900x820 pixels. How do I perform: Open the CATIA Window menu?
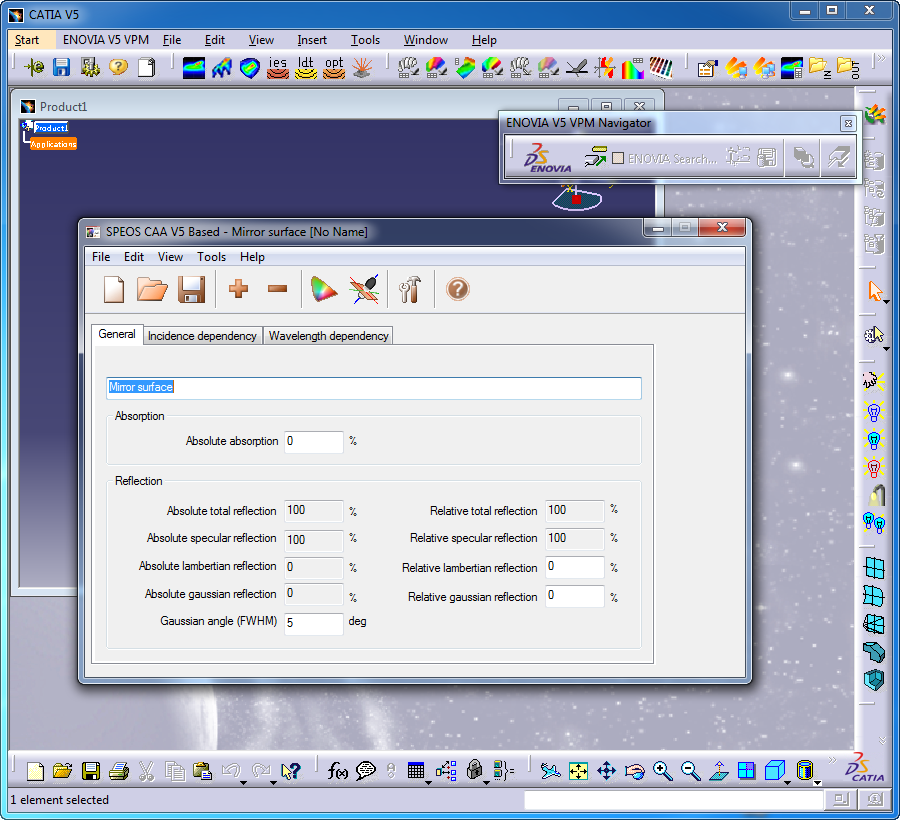click(425, 40)
